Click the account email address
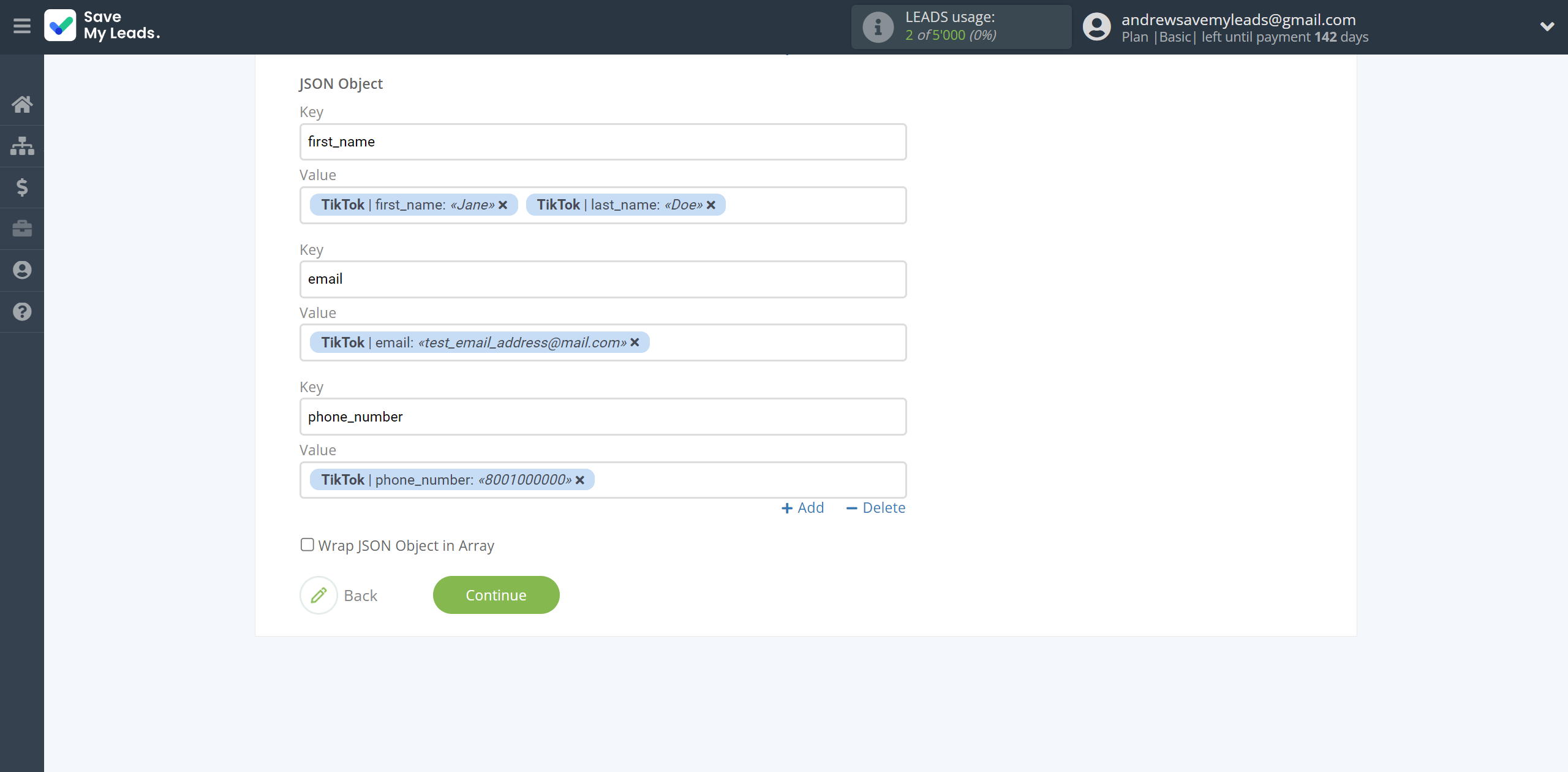The width and height of the screenshot is (1568, 772). (x=1238, y=20)
